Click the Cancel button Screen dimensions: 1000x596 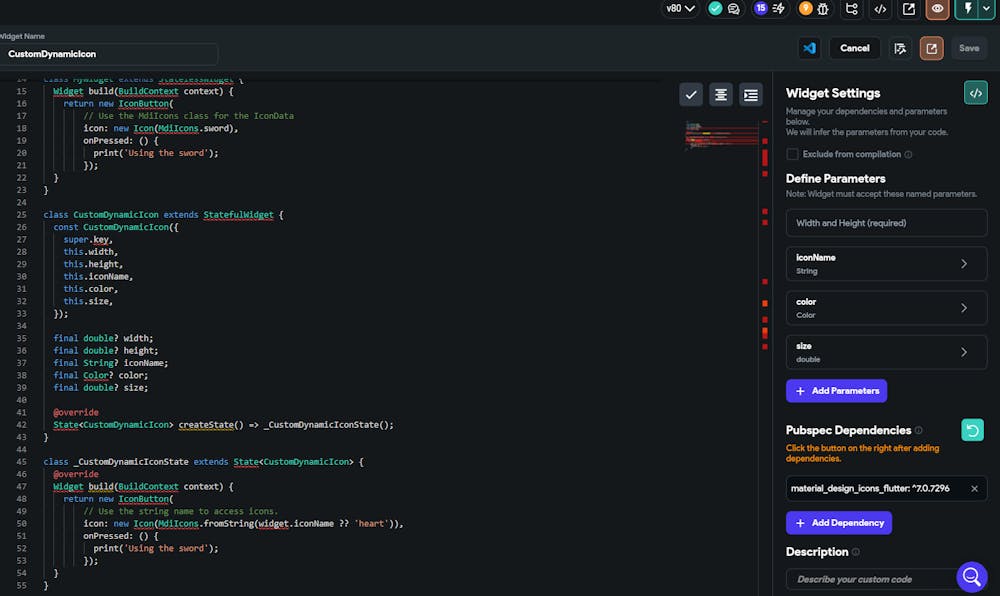coord(854,48)
